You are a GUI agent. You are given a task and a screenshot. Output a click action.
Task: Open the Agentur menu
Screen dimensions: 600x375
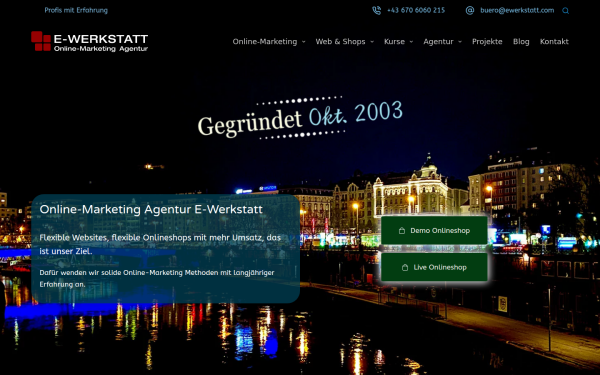(x=438, y=41)
